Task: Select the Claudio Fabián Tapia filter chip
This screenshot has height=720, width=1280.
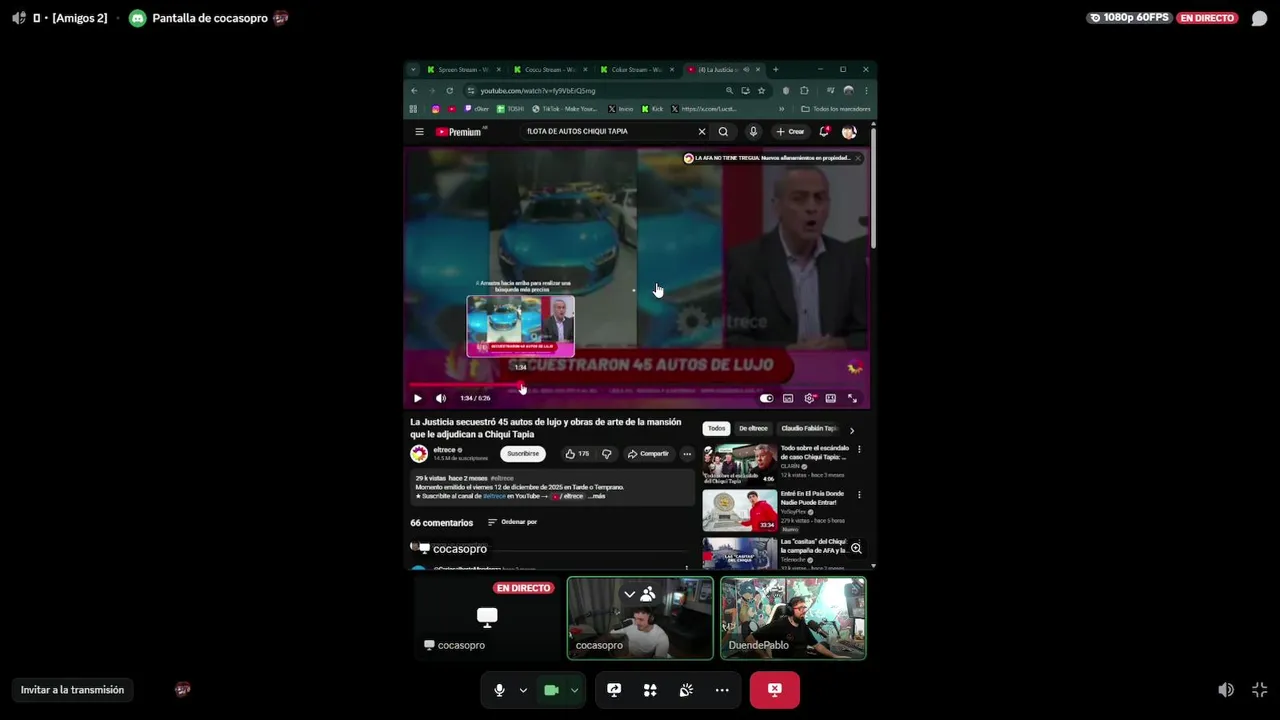Action: (x=809, y=428)
